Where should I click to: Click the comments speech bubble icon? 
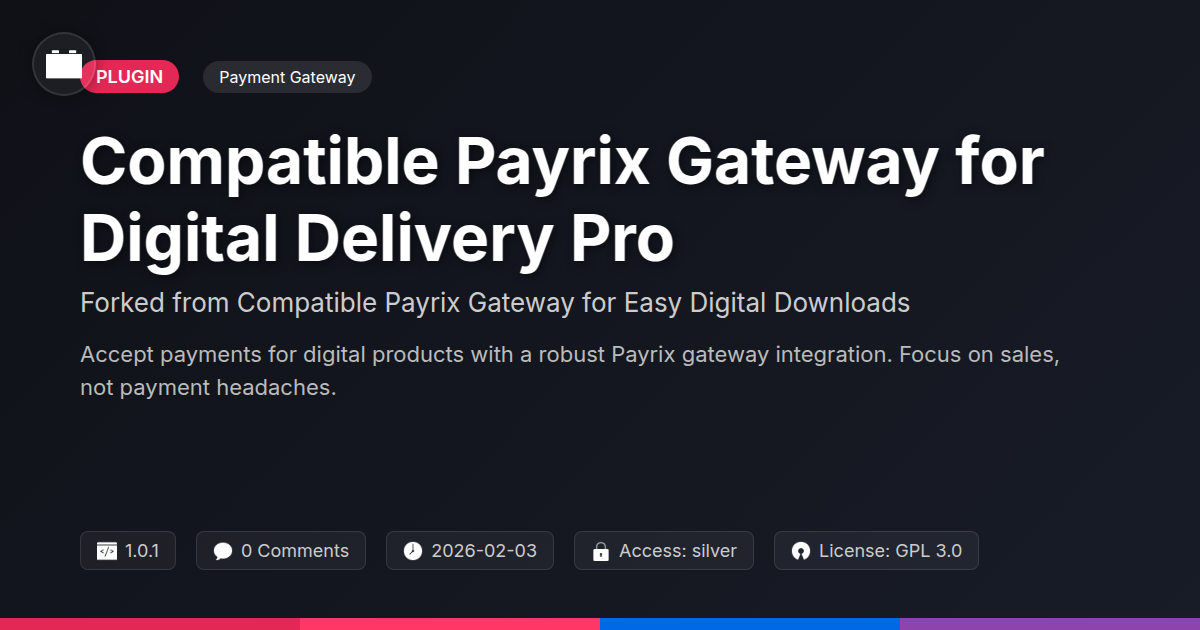pyautogui.click(x=223, y=551)
